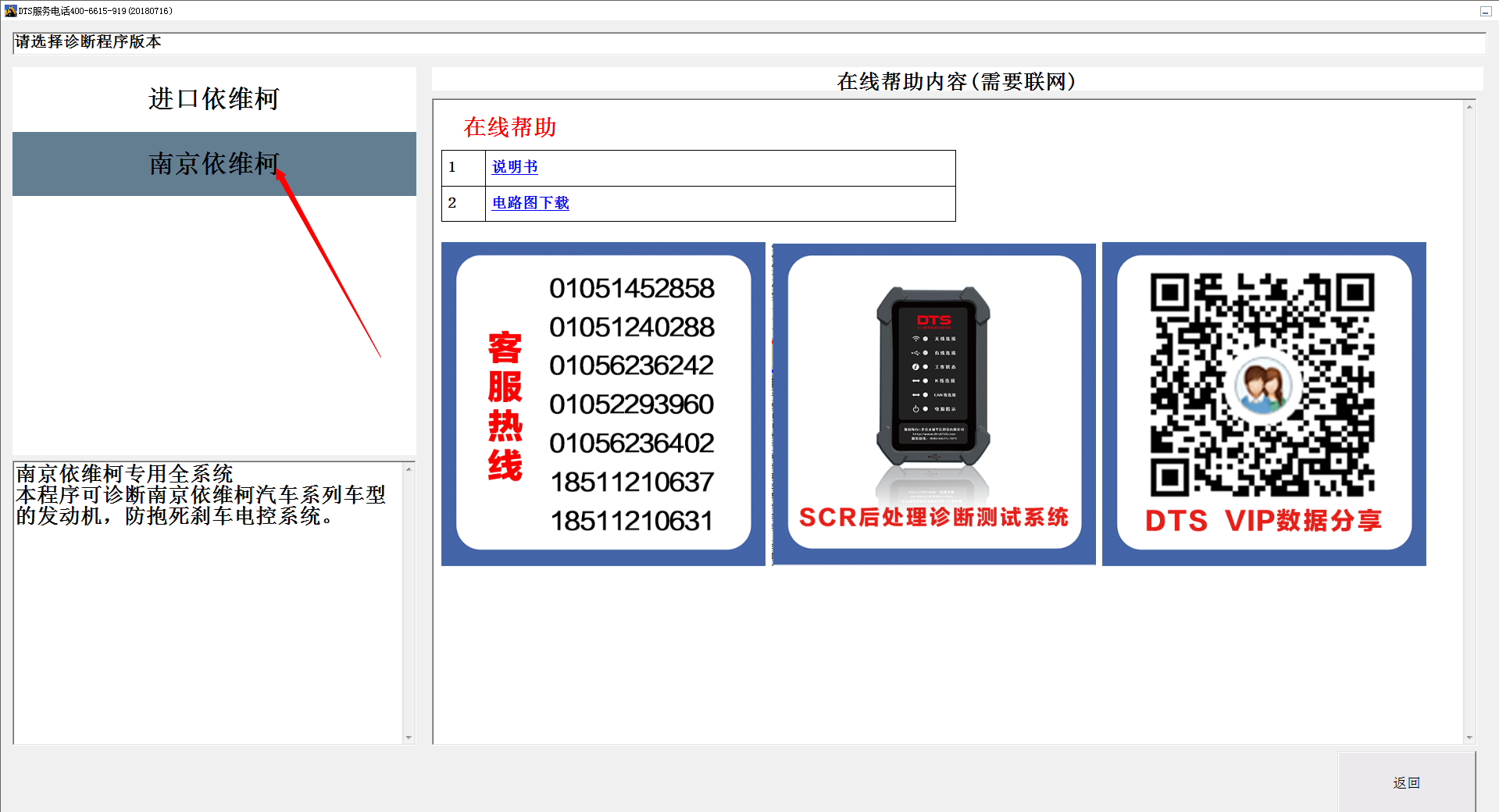Click description box scrollbar down arrow

(408, 737)
